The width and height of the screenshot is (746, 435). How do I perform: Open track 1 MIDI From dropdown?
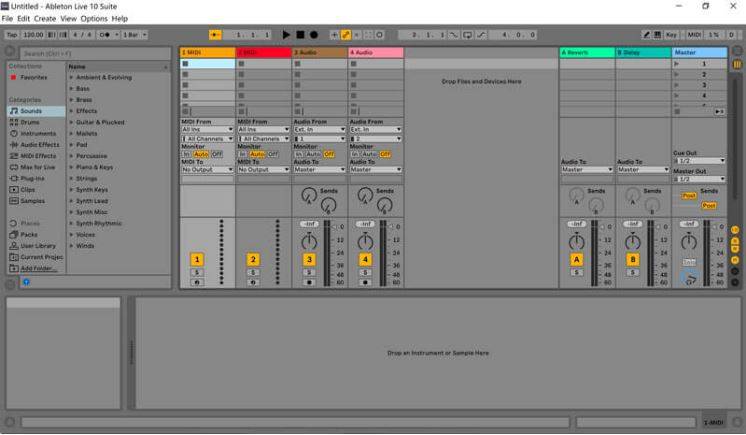207,129
